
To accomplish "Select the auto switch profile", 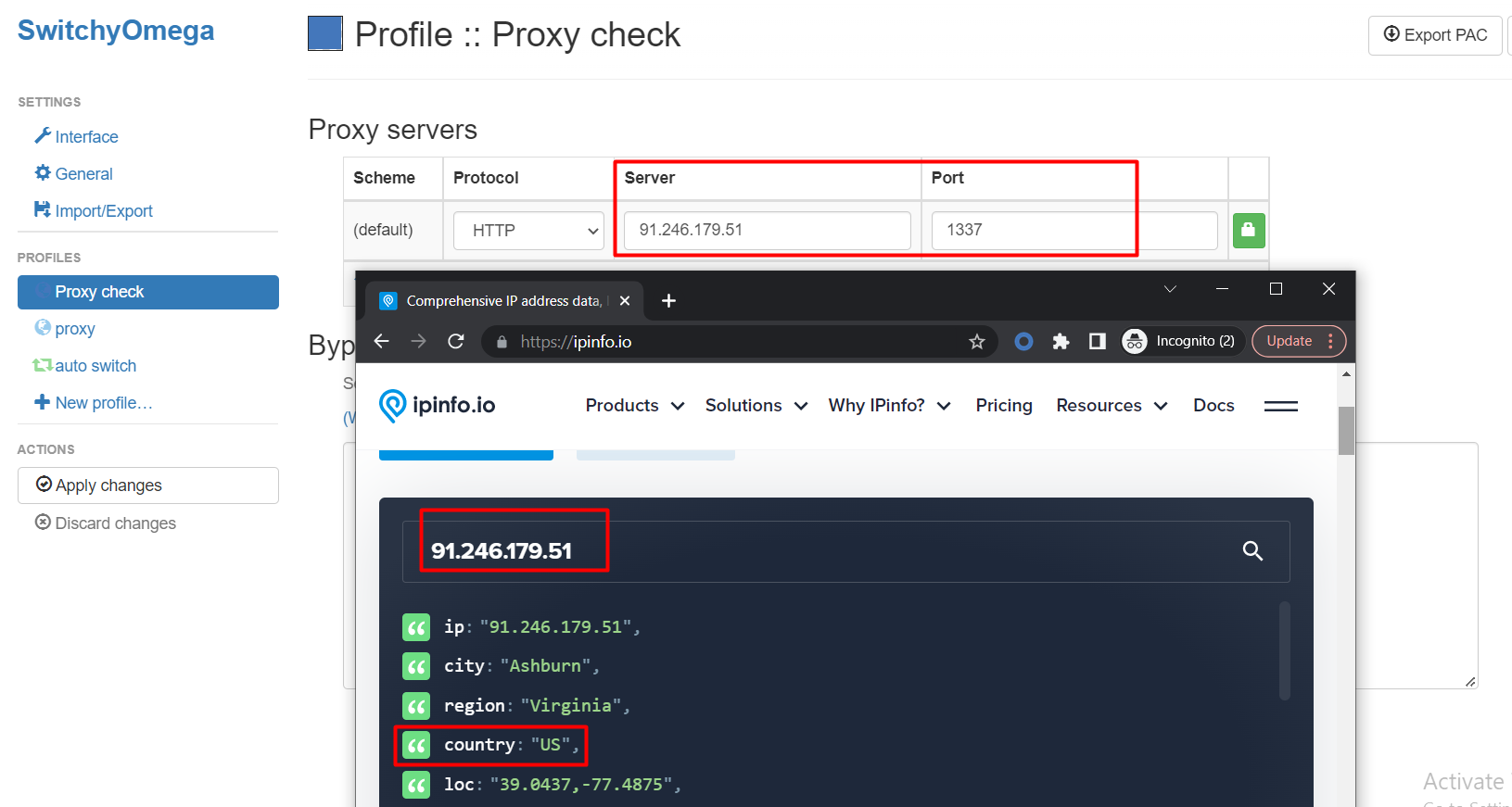I will 85,366.
